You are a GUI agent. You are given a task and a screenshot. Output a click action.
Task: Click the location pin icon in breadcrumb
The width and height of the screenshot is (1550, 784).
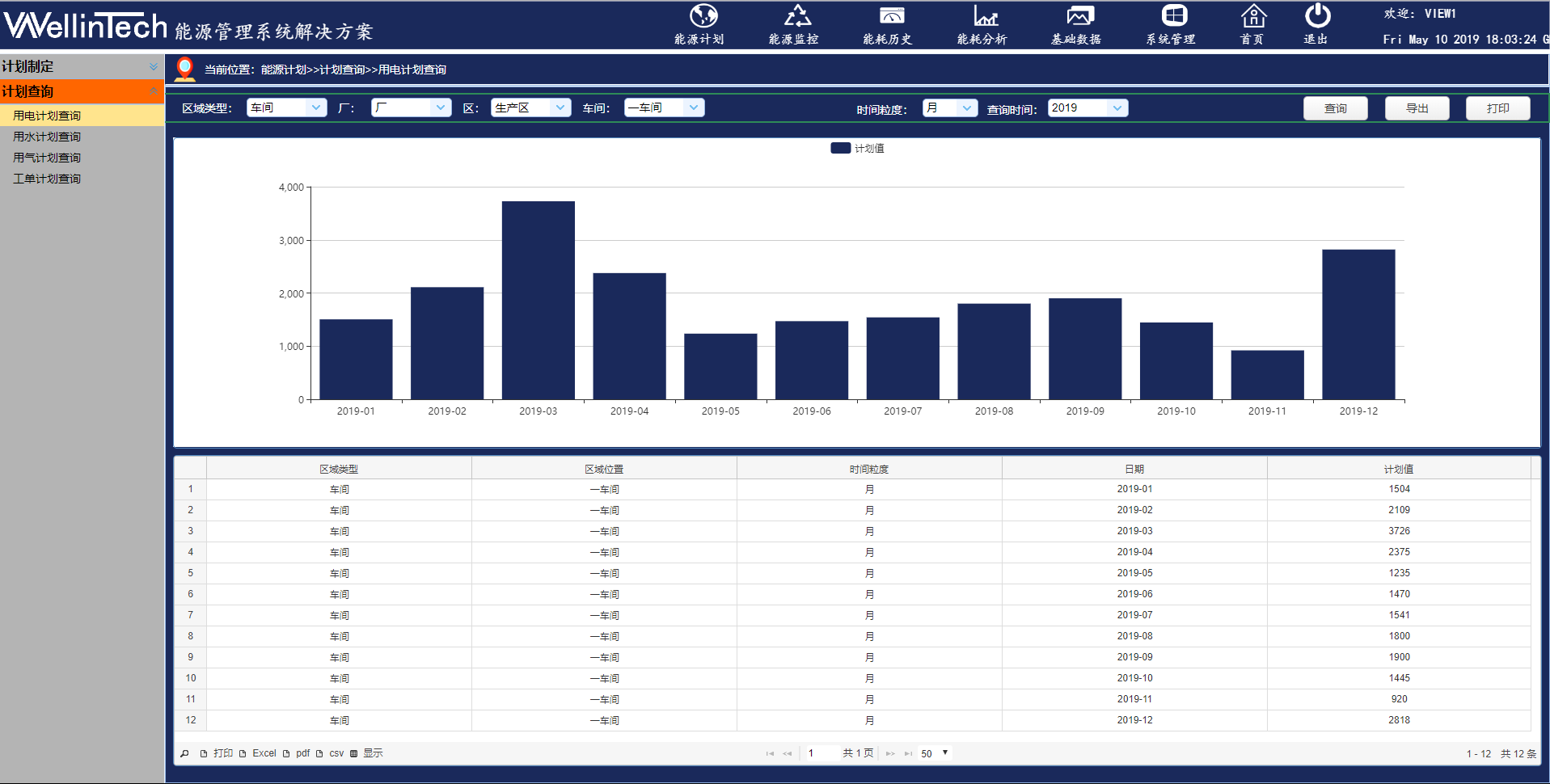tap(185, 70)
